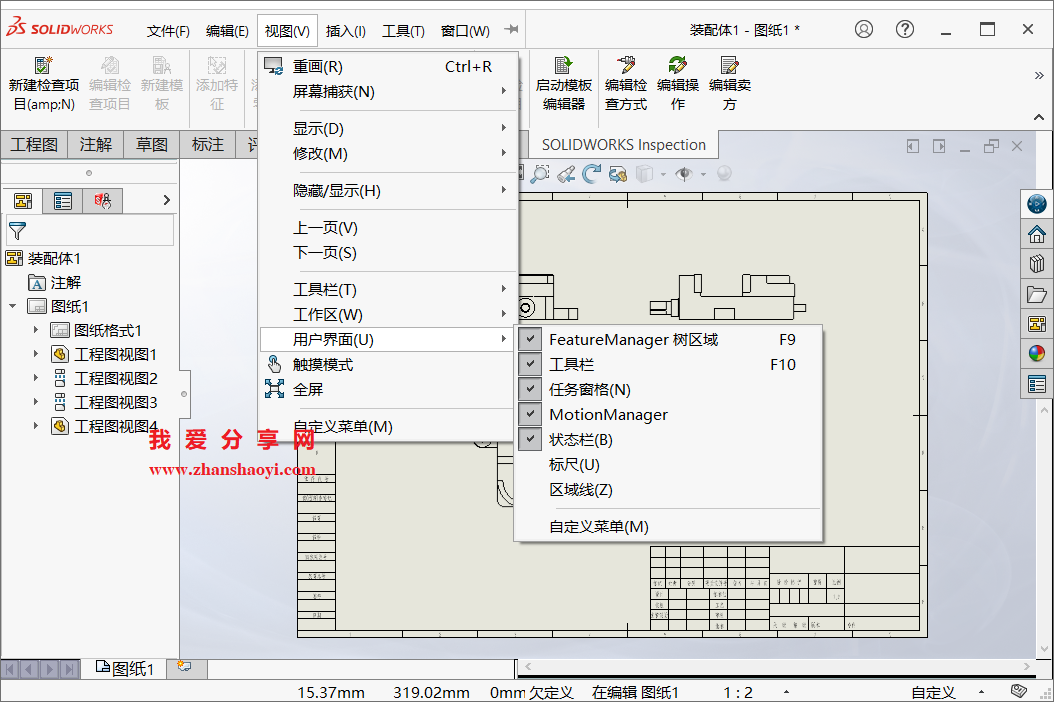Click the tag icon in the status bar
Viewport: 1054px width, 702px height.
click(1019, 691)
